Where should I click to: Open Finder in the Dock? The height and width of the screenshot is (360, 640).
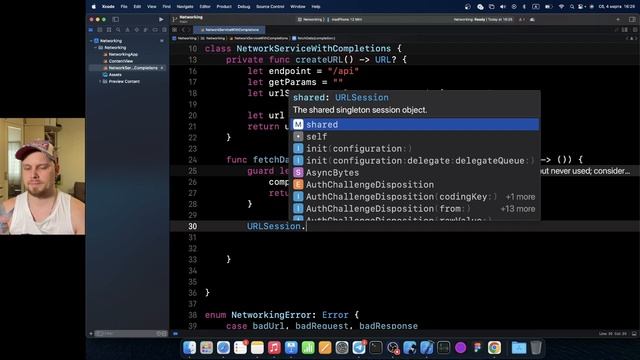click(x=189, y=348)
